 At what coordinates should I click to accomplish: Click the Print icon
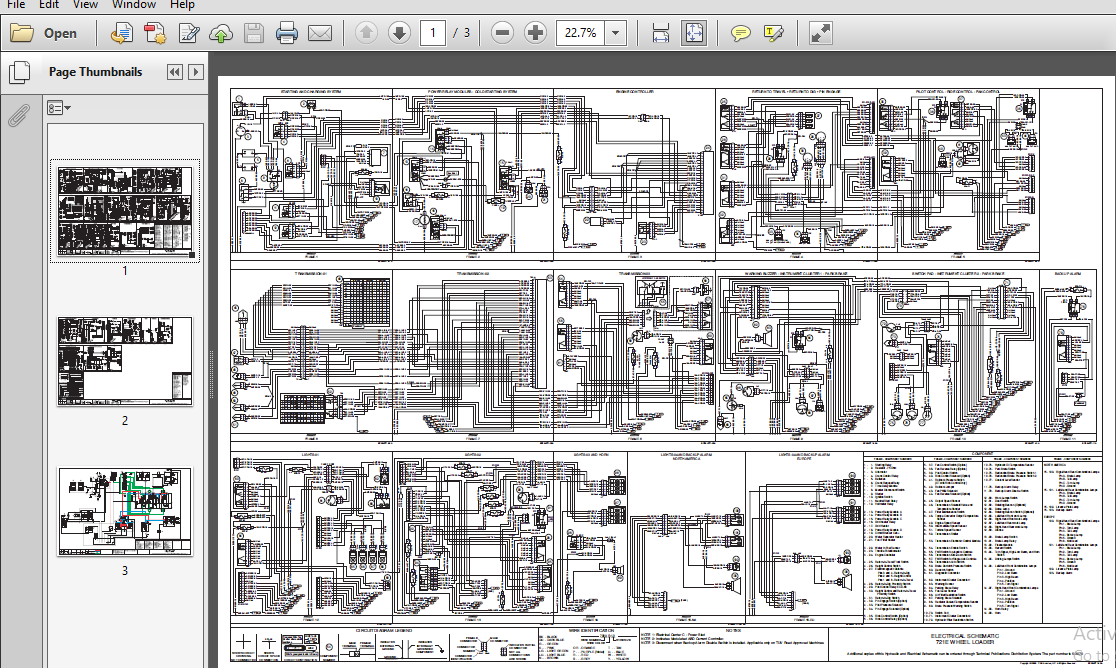(x=286, y=33)
